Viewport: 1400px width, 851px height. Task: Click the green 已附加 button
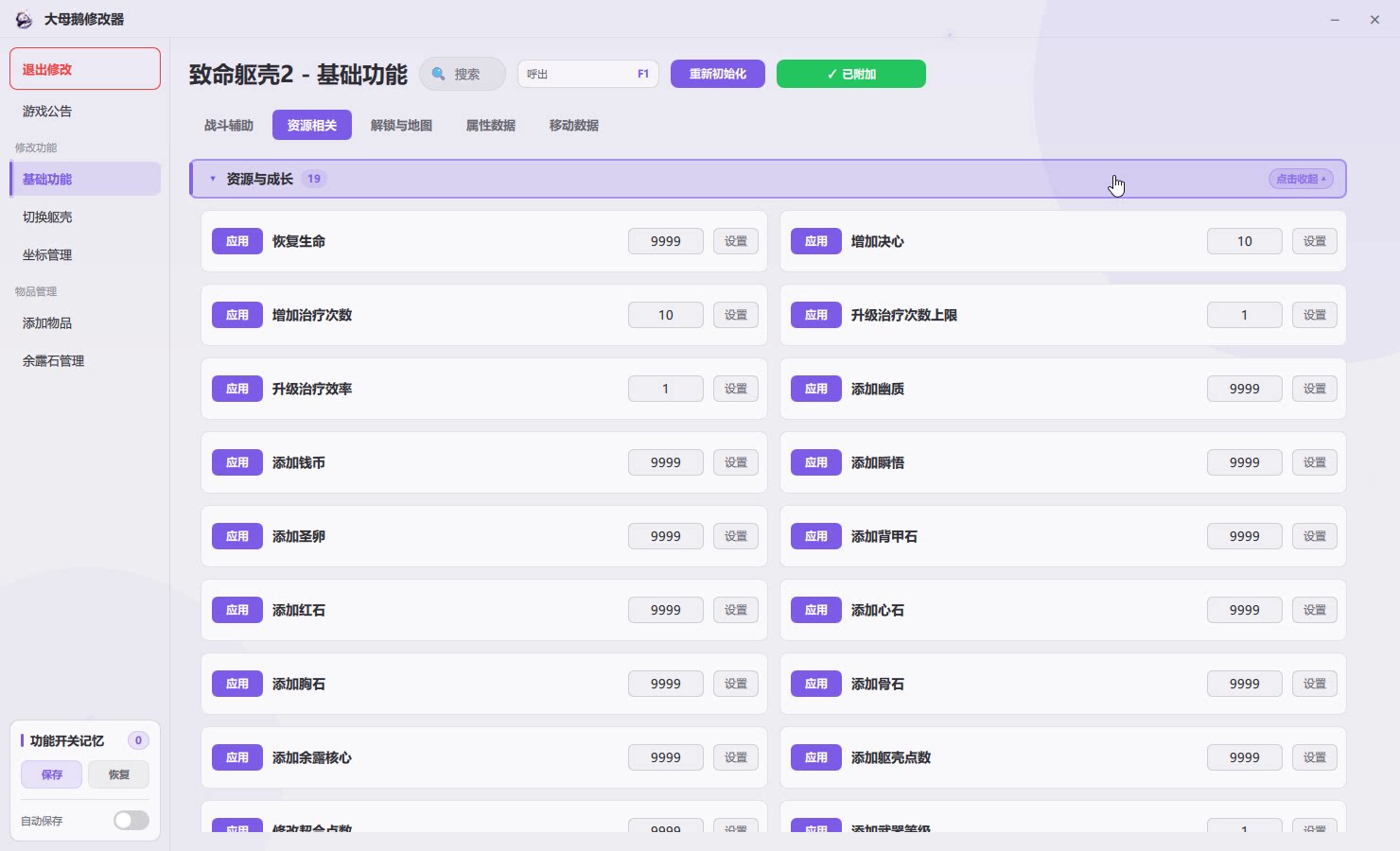tap(851, 74)
